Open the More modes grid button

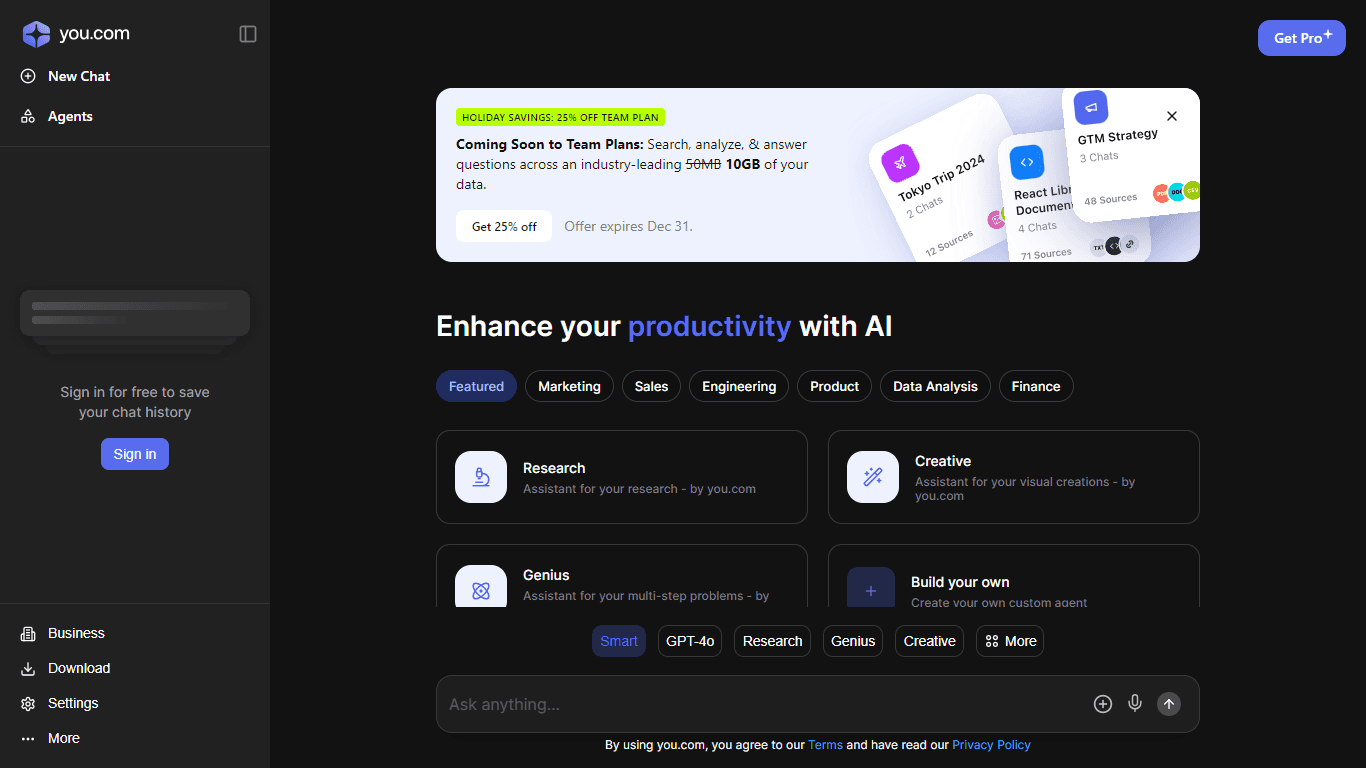(x=1010, y=641)
